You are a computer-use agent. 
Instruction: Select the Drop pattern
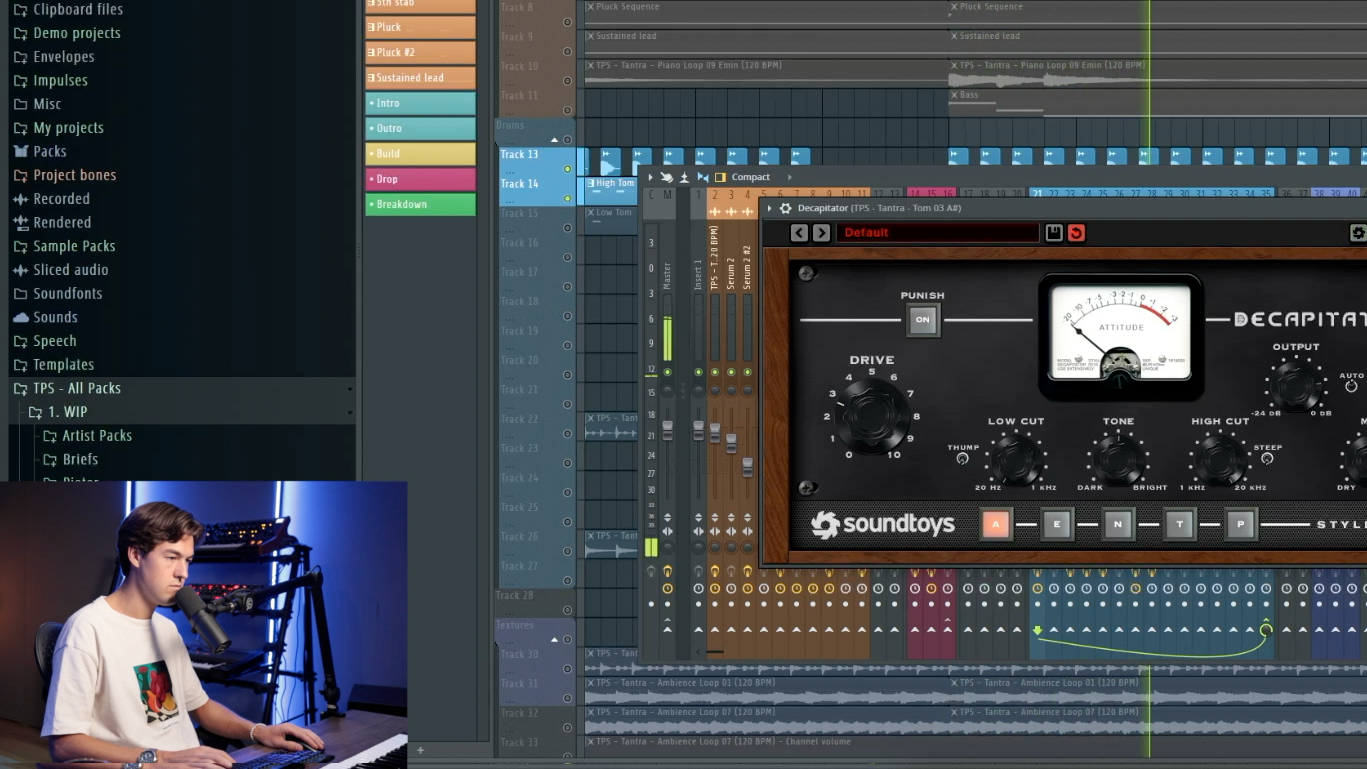click(x=420, y=179)
